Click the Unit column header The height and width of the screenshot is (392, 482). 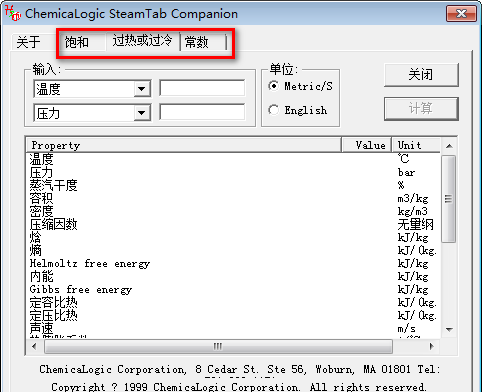416,145
